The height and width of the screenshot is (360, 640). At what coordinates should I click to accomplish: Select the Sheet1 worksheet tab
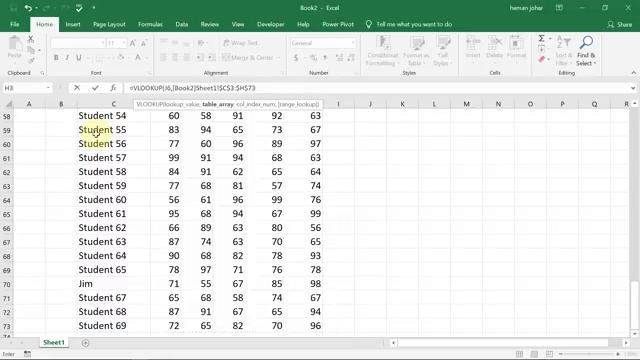54,342
